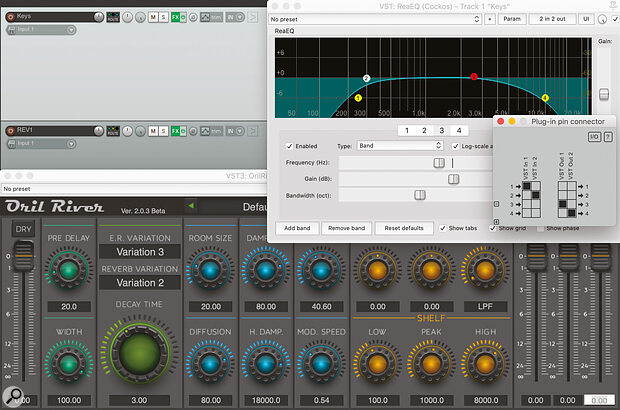Switch to ReaEQ band tab 1
Screen dimensions: 620x410
tap(407, 130)
